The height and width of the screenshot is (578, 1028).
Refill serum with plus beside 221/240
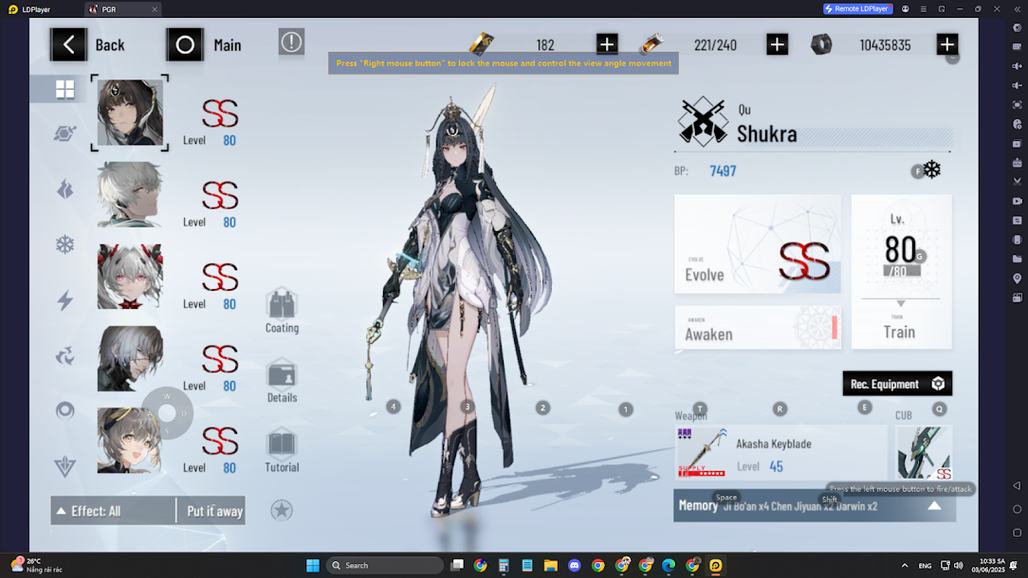[777, 45]
